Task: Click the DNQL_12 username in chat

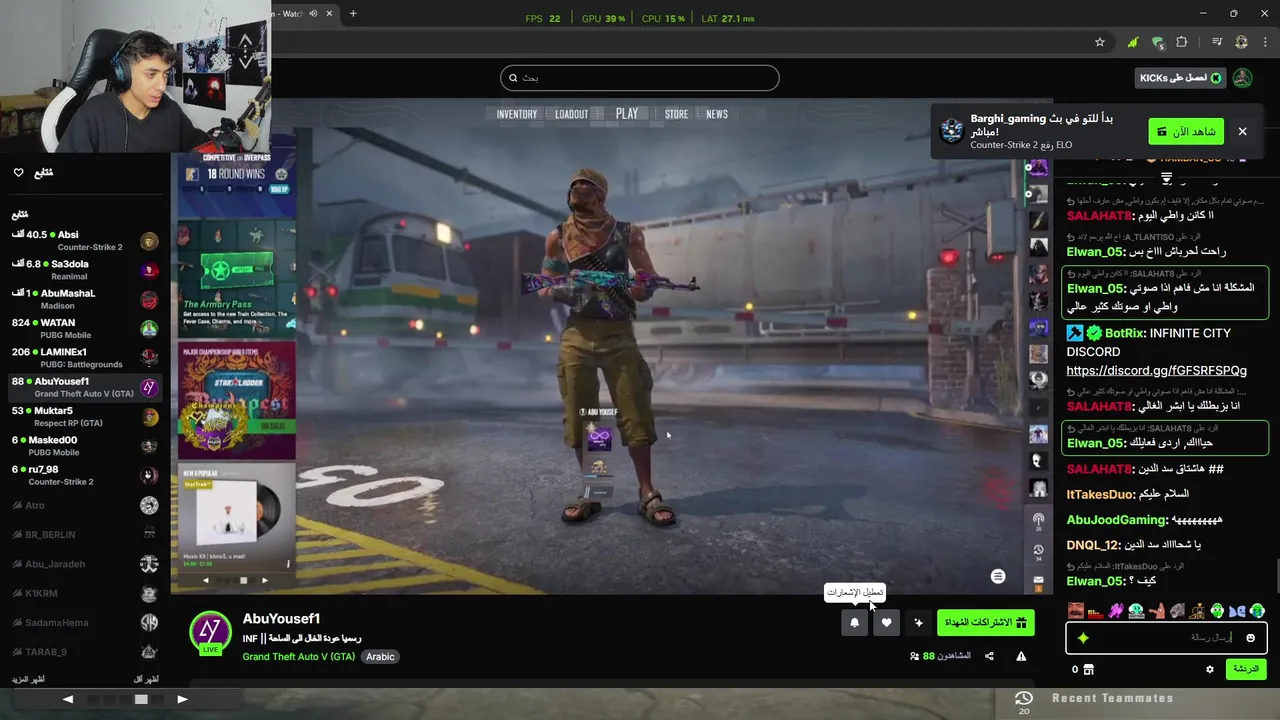Action: [x=1093, y=545]
